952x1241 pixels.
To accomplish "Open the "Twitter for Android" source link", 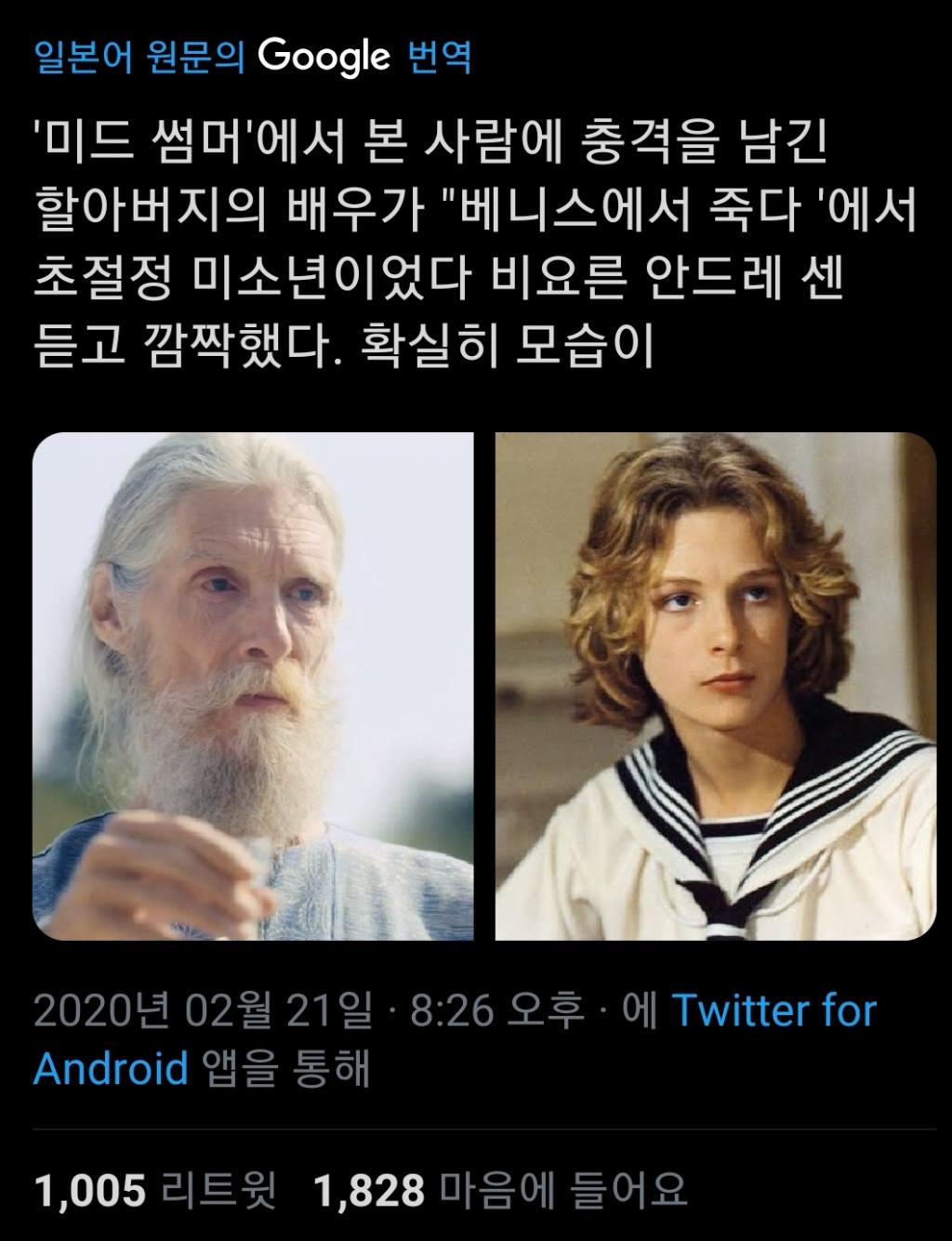I will click(455, 1038).
